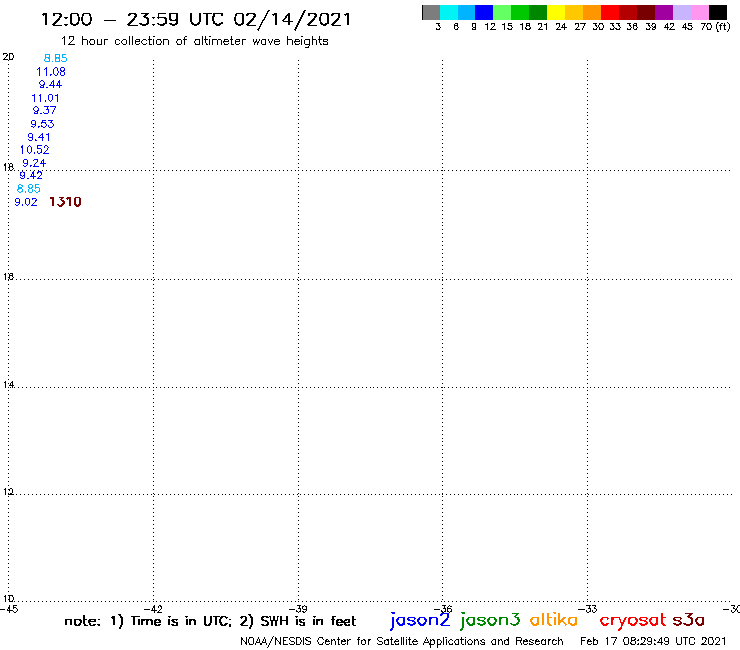Click the gray color swatch in legend
The image size is (740, 650).
click(x=431, y=12)
